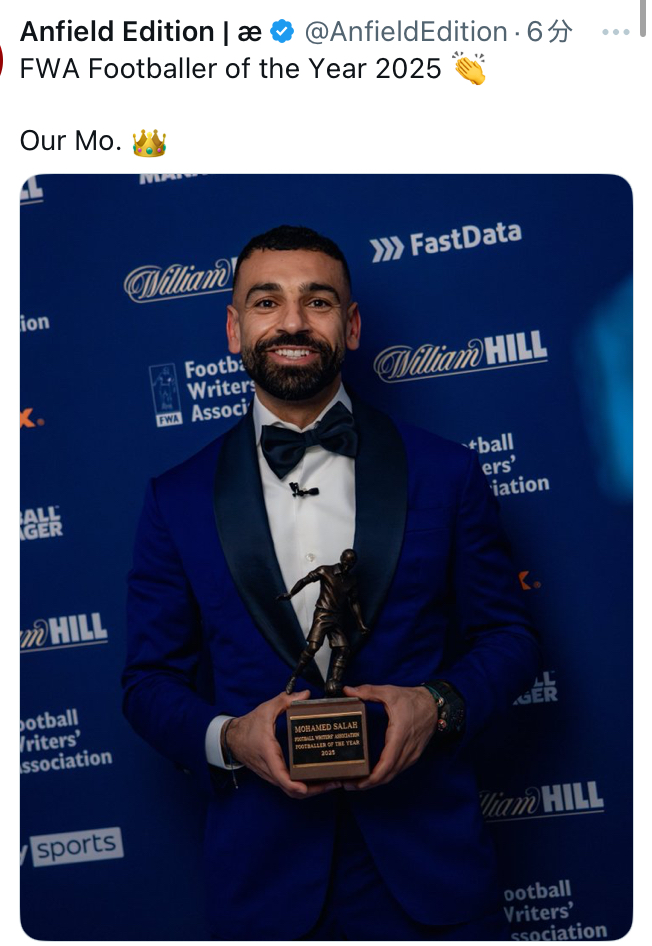Open the Anfield Edition profile name
Viewport: 652px width, 946px height.
pyautogui.click(x=141, y=31)
